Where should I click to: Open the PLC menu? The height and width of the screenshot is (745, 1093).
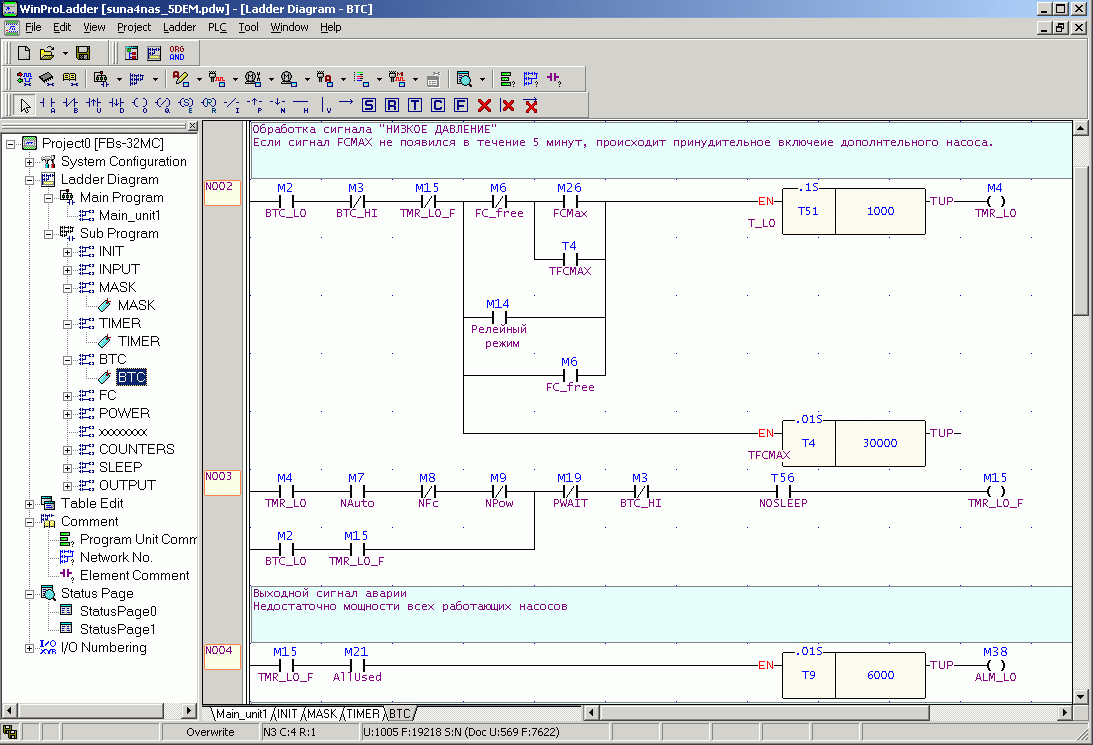pos(217,27)
